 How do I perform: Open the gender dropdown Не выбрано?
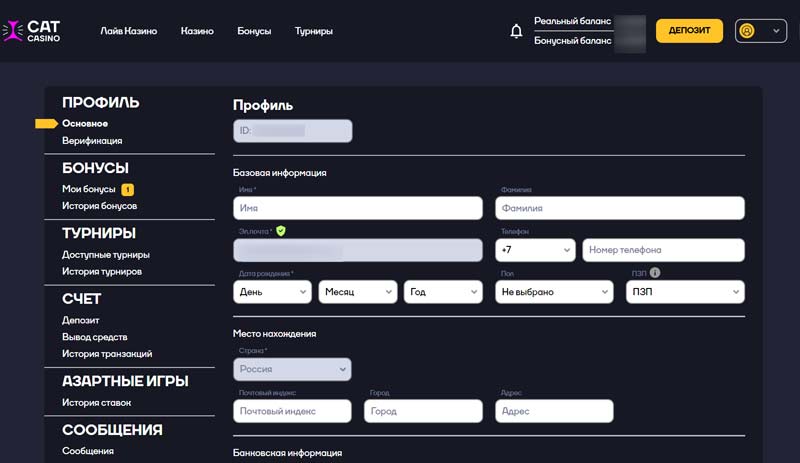[554, 292]
